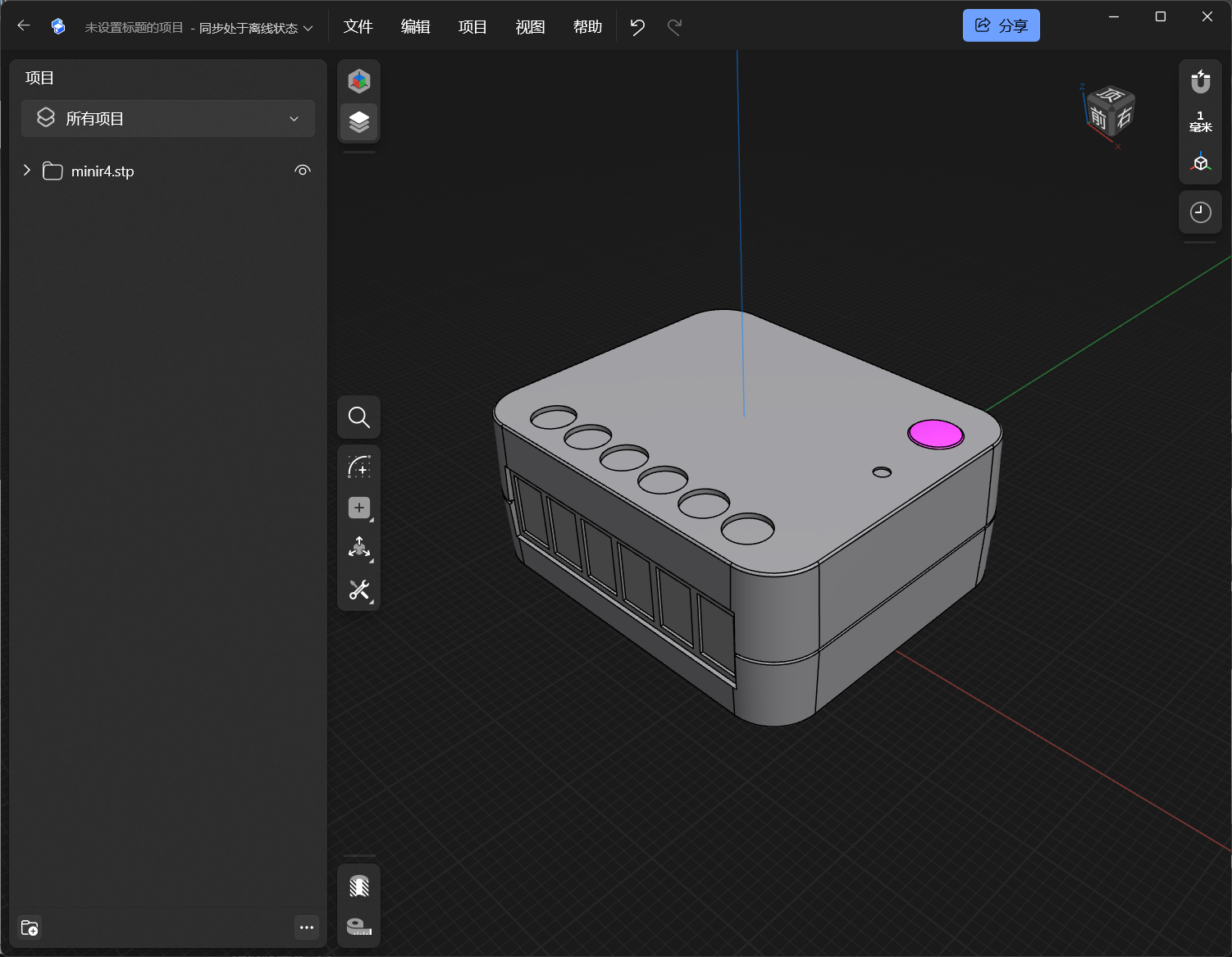The image size is (1232, 957).
Task: Open the Add (plus) tools menu
Action: [358, 508]
